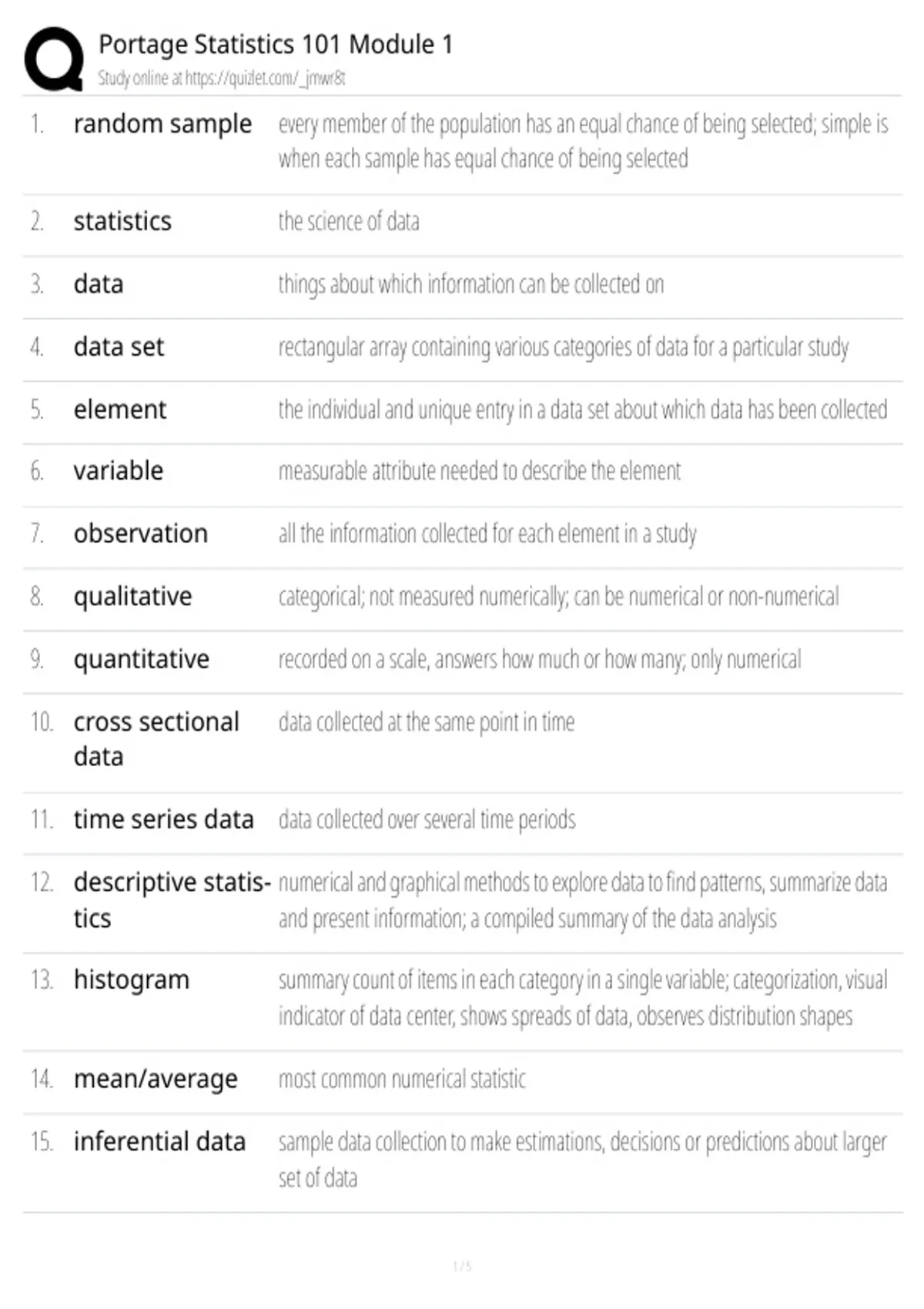Select the 'descriptive statistics' term

172,900
